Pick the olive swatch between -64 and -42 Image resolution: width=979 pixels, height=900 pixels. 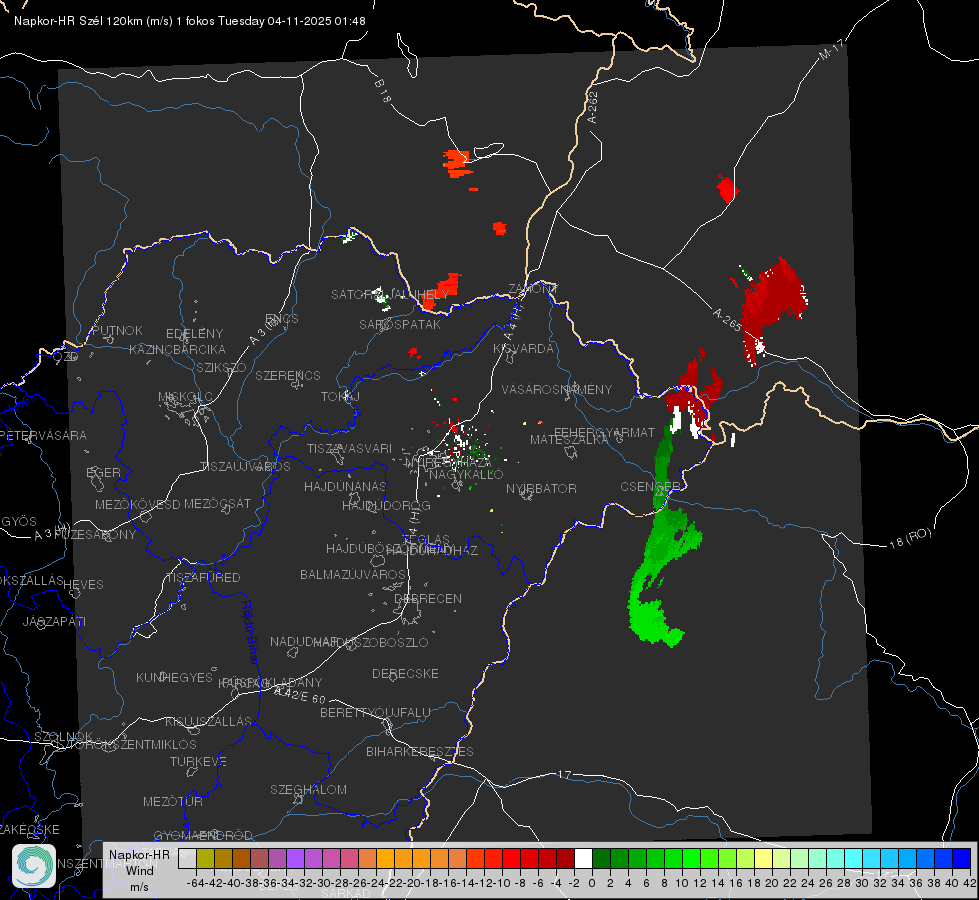point(205,858)
